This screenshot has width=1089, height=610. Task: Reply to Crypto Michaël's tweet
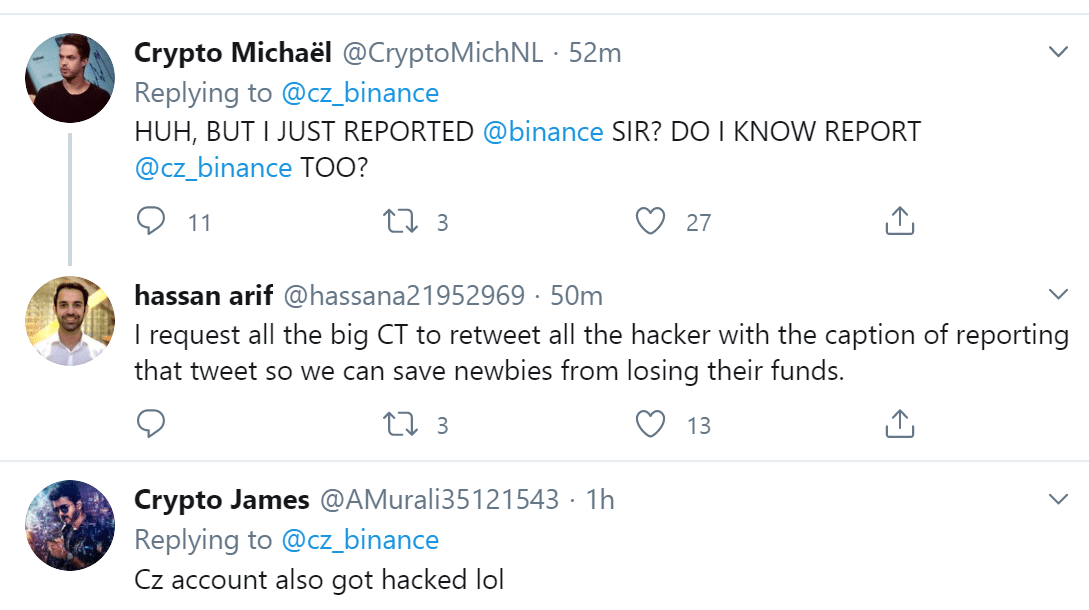pos(151,221)
